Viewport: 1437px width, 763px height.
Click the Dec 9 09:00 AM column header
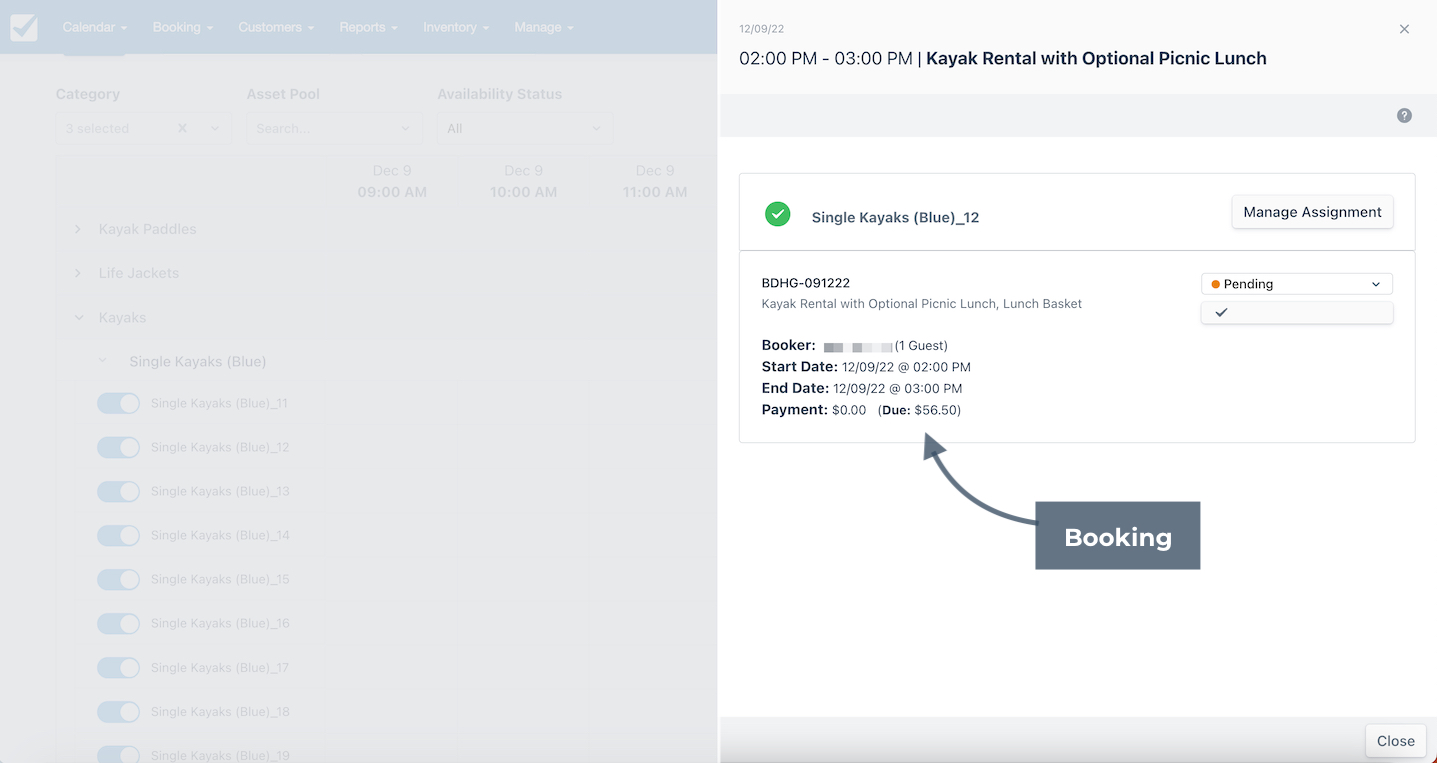click(392, 181)
